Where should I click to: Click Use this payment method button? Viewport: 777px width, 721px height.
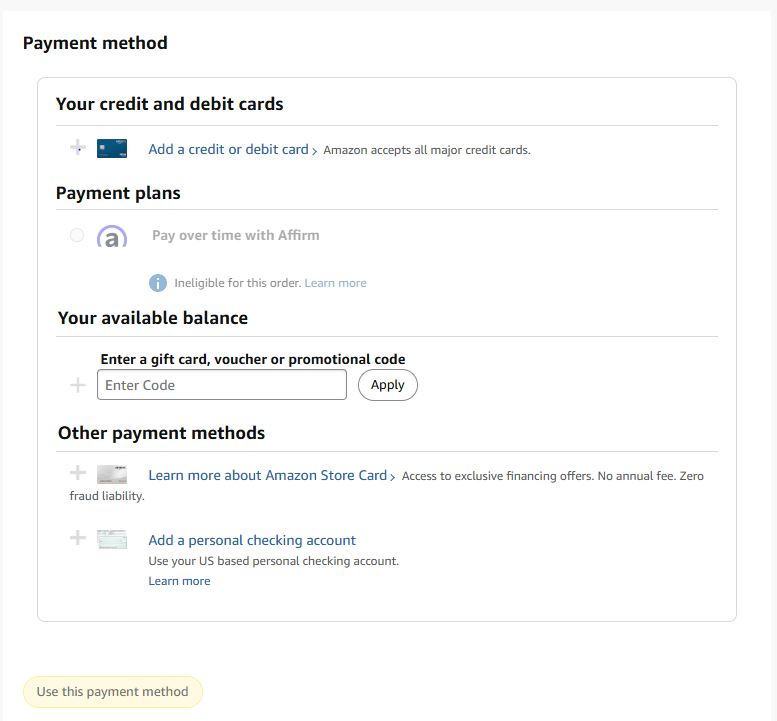112,692
